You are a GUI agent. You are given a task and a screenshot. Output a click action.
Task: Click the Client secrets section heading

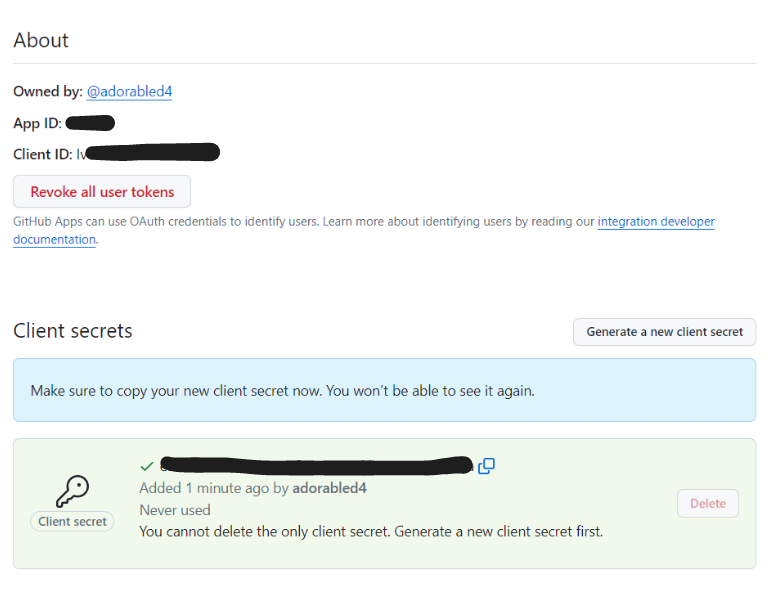pyautogui.click(x=73, y=331)
